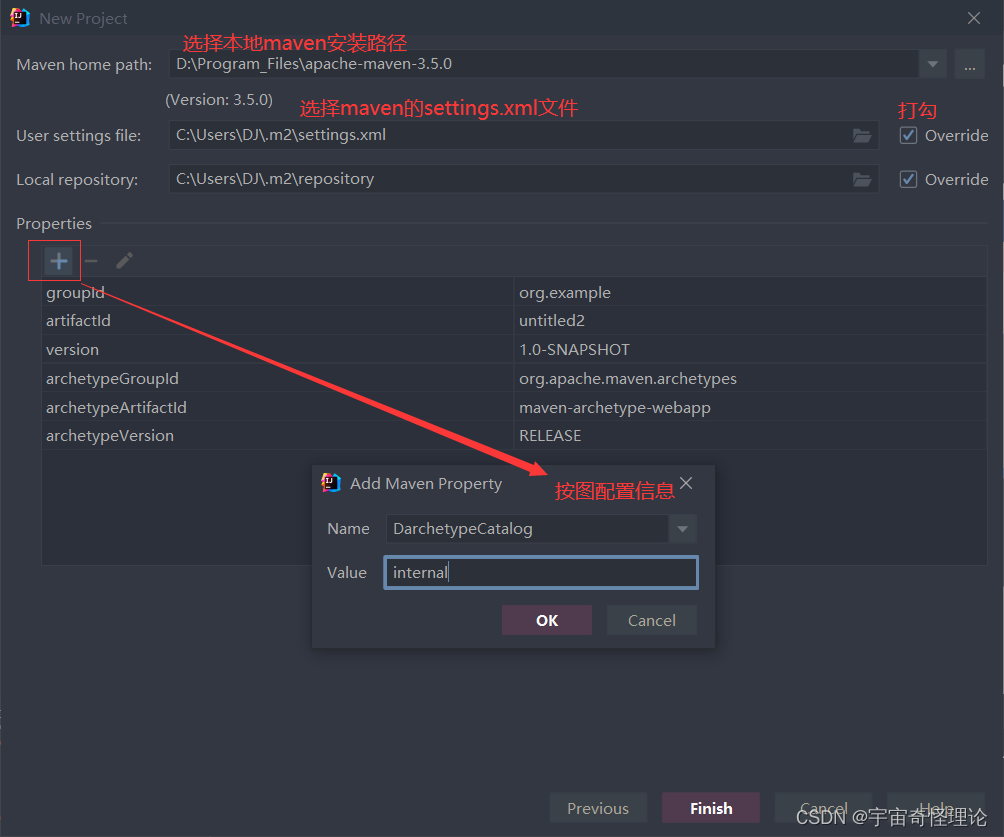Expand the Maven home path dropdown

coord(933,65)
